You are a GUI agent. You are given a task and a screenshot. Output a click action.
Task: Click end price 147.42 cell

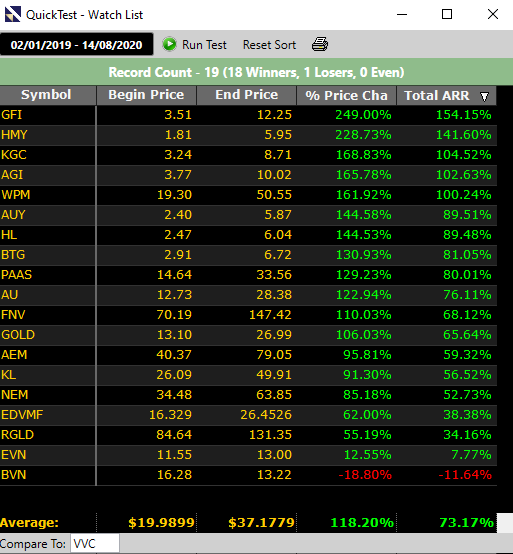tap(246, 314)
